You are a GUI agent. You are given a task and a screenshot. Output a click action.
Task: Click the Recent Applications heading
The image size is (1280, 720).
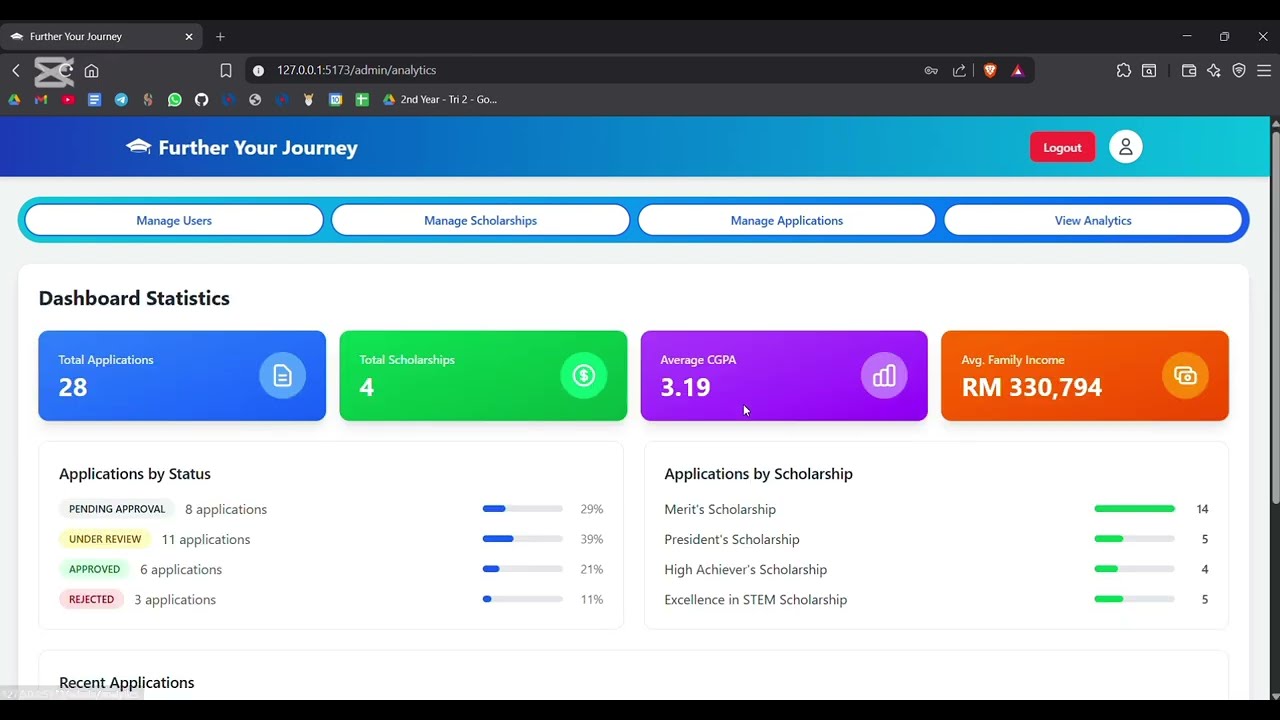127,683
